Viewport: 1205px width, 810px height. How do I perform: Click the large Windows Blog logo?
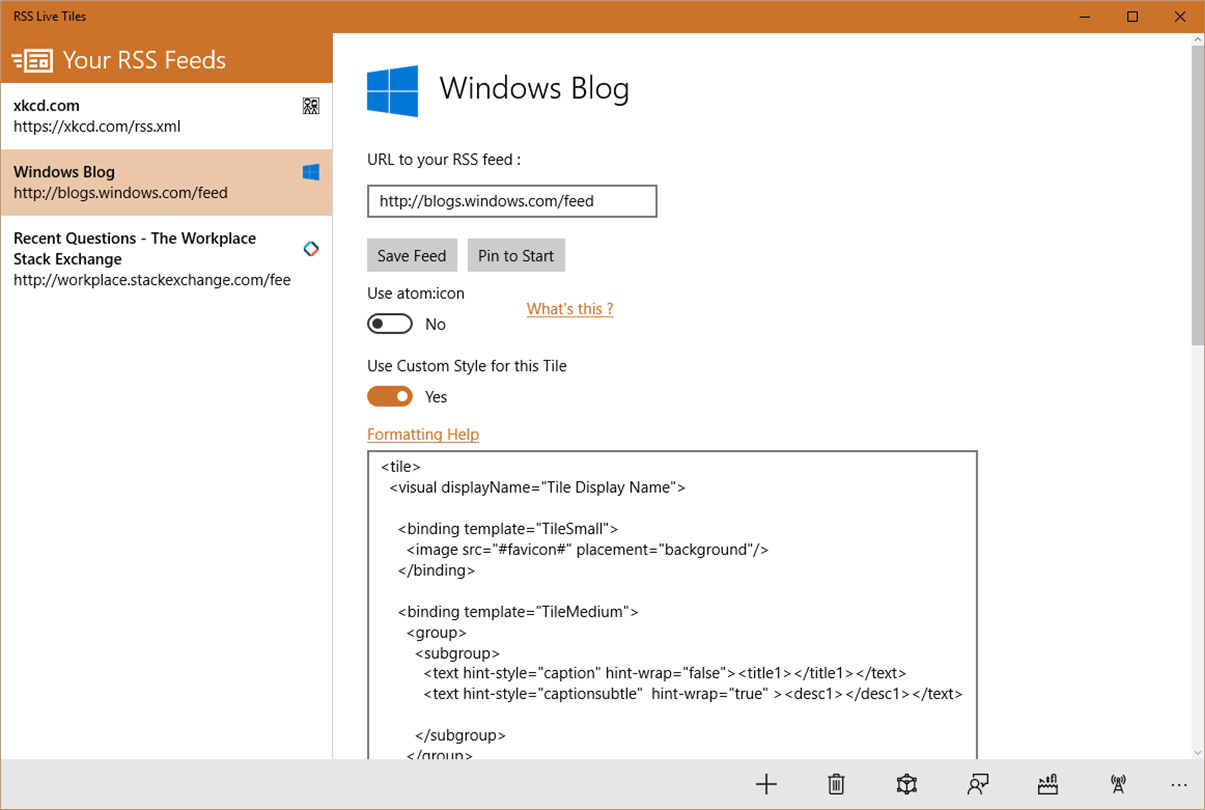[x=392, y=91]
